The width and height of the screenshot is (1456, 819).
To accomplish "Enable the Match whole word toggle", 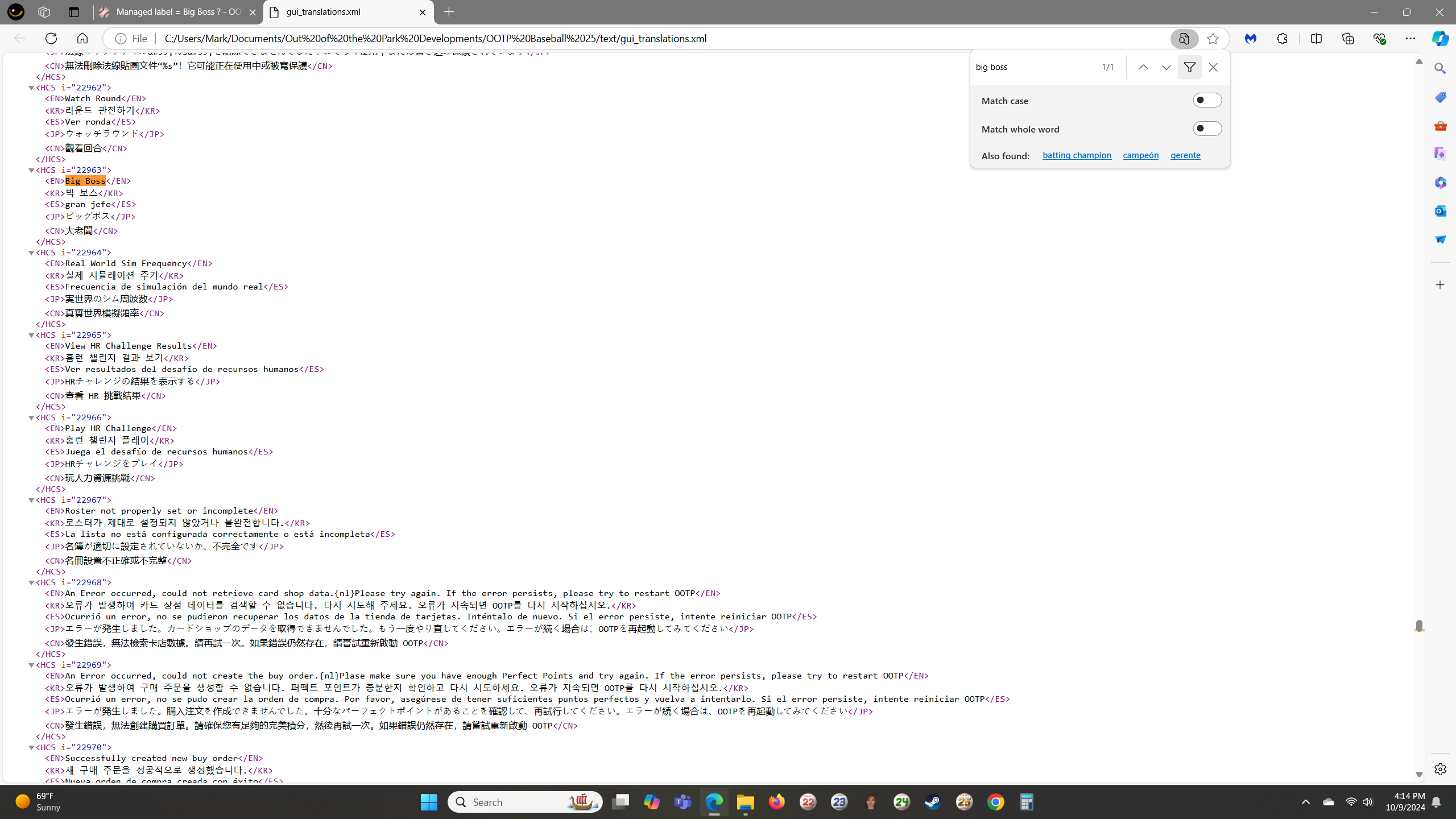I will pyautogui.click(x=1207, y=129).
